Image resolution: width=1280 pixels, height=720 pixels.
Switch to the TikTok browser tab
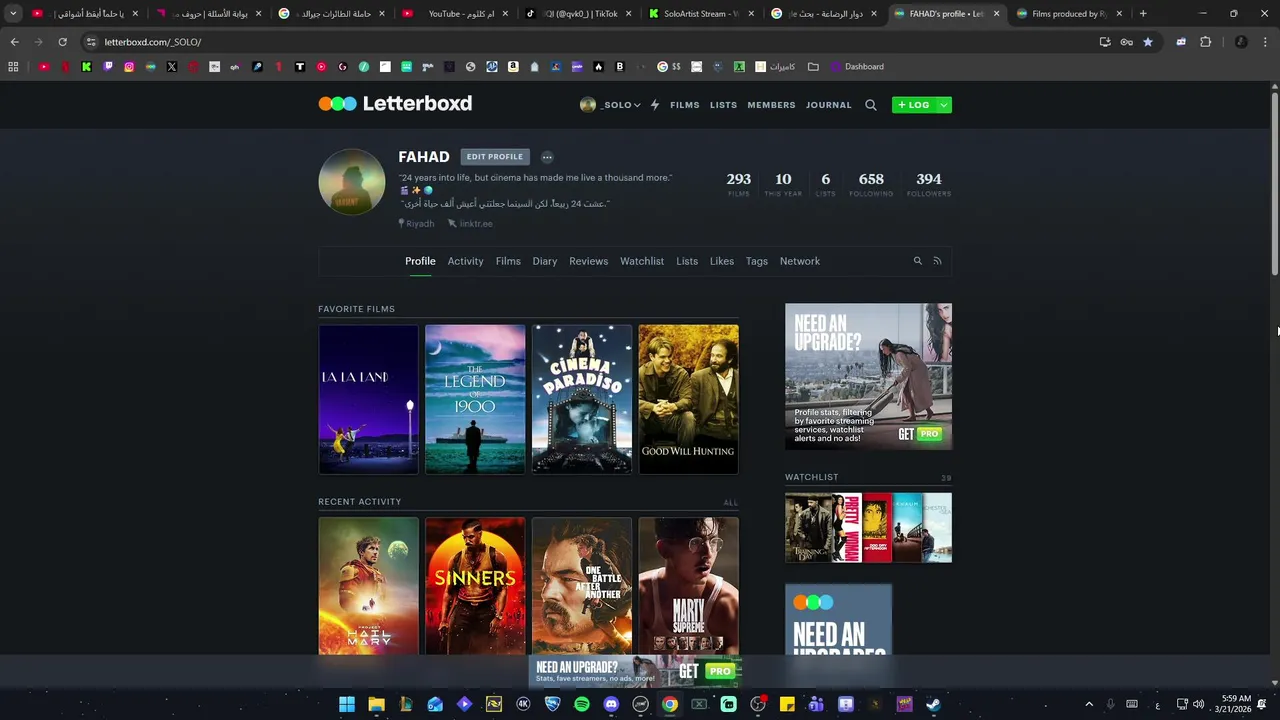point(580,14)
